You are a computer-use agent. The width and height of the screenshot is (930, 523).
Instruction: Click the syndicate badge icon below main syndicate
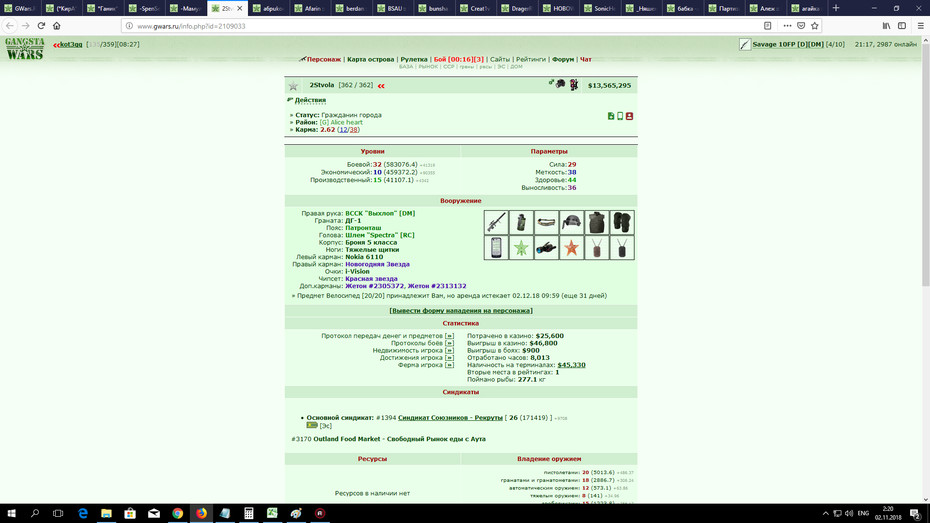click(x=312, y=425)
